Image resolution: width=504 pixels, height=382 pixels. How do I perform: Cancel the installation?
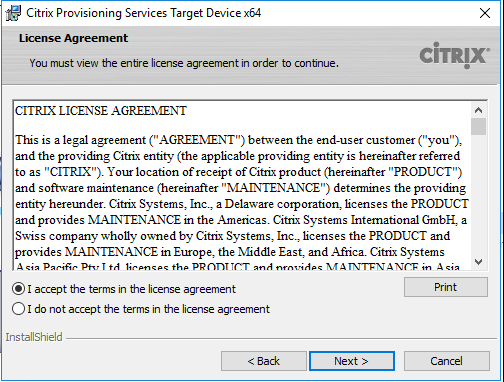pyautogui.click(x=447, y=361)
